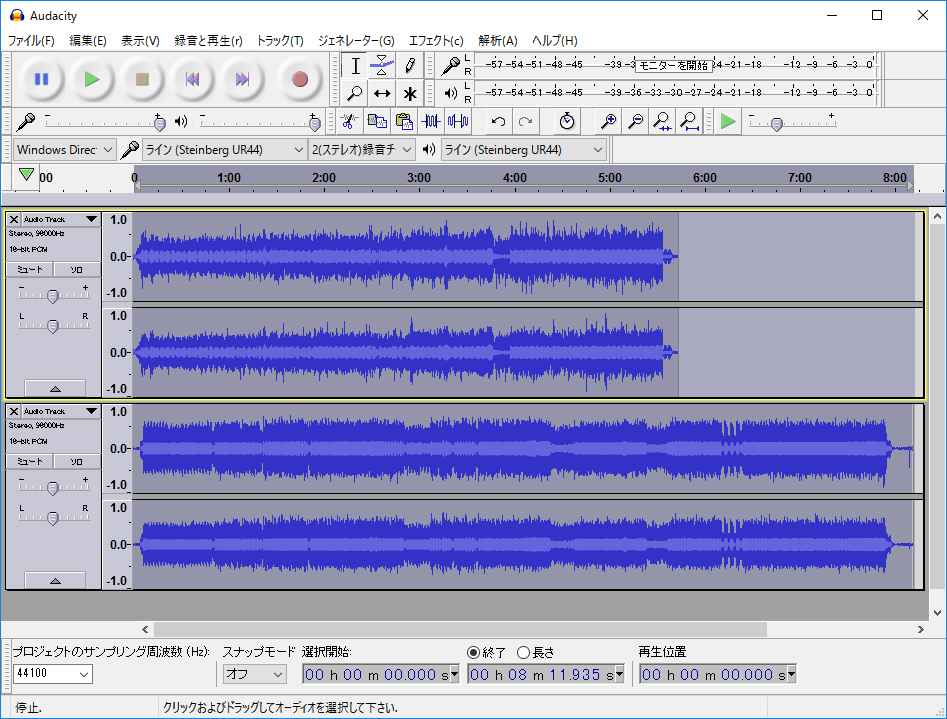Click the playback meter speaker icon
The image size is (947, 719).
(451, 93)
